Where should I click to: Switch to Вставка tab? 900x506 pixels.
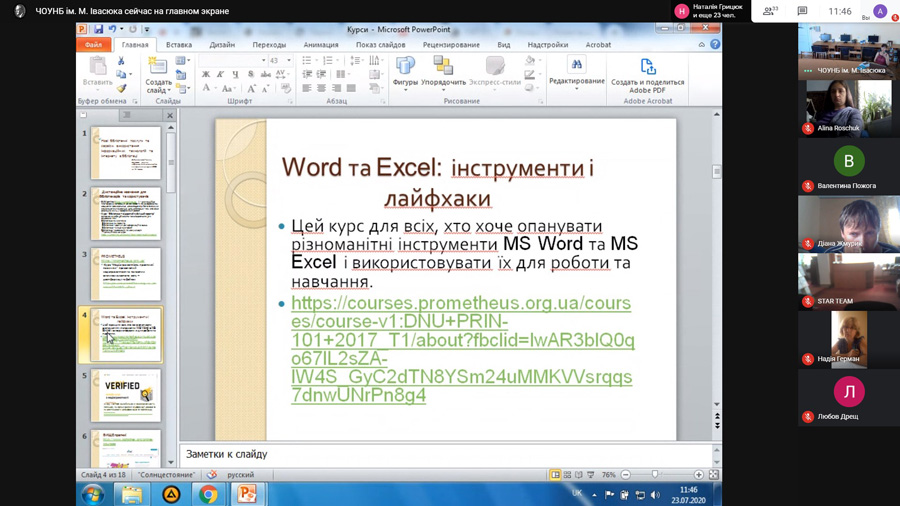coord(179,45)
